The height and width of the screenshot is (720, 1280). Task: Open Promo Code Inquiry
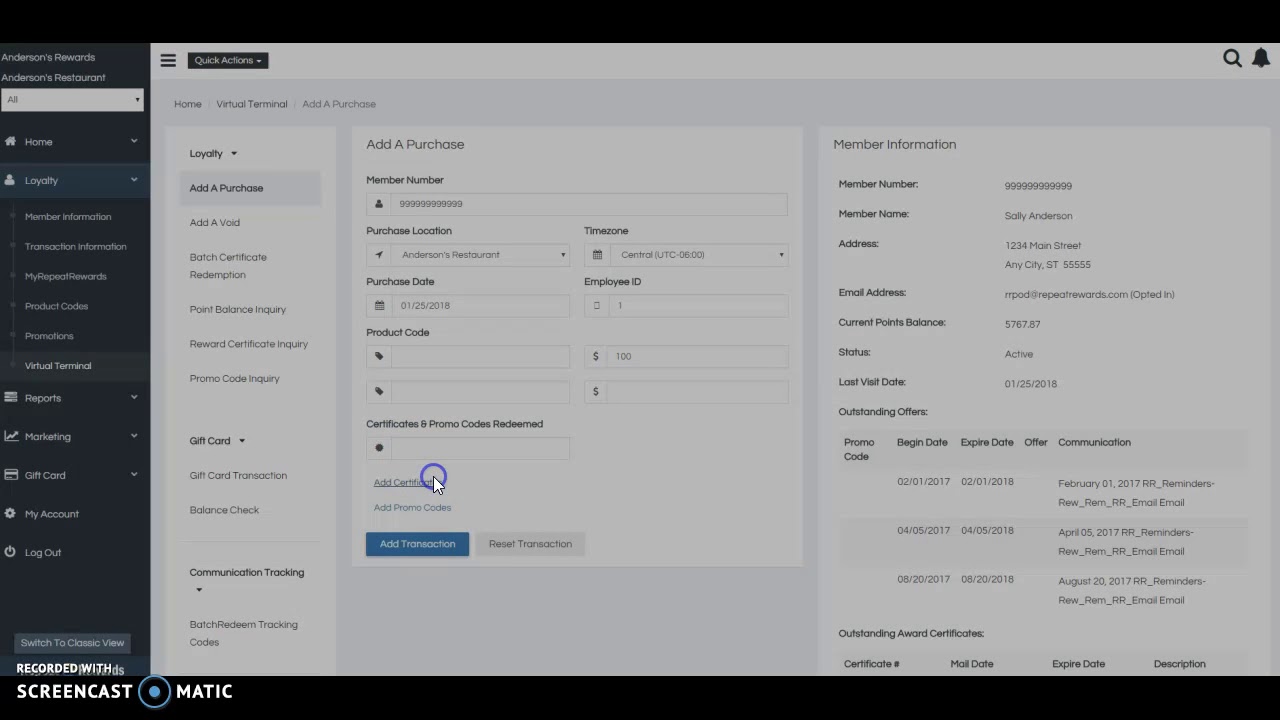point(235,379)
